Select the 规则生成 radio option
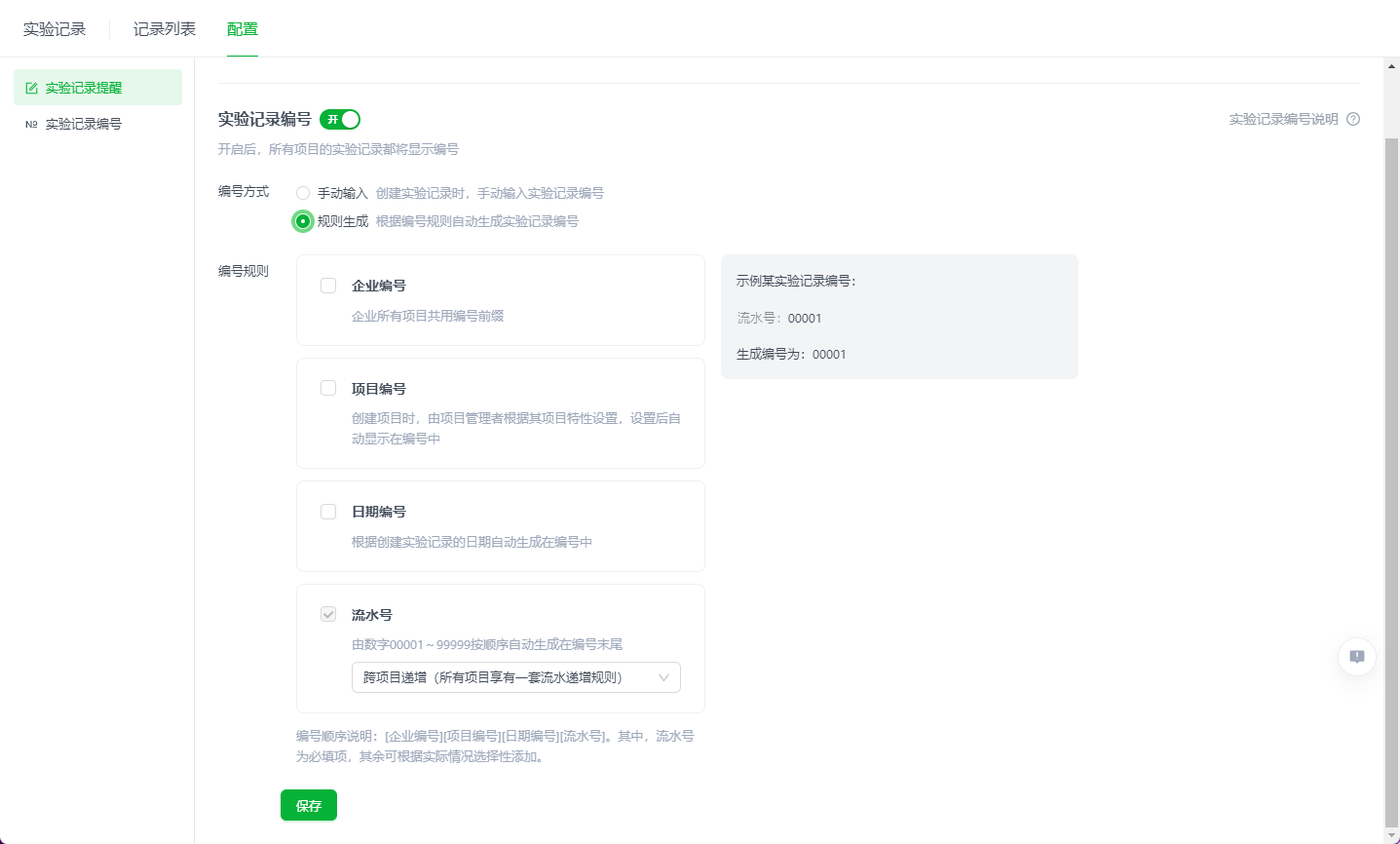 (302, 221)
